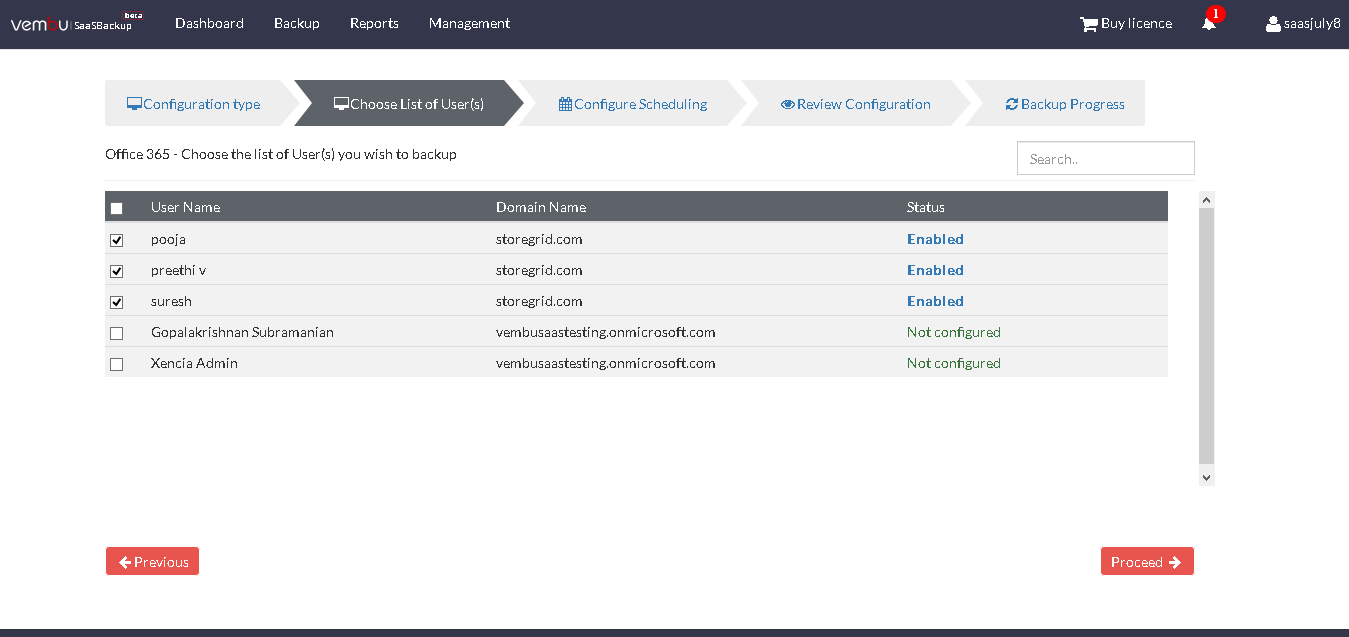This screenshot has width=1349, height=637.
Task: Select Choose List of User(s) step
Action: (x=409, y=104)
